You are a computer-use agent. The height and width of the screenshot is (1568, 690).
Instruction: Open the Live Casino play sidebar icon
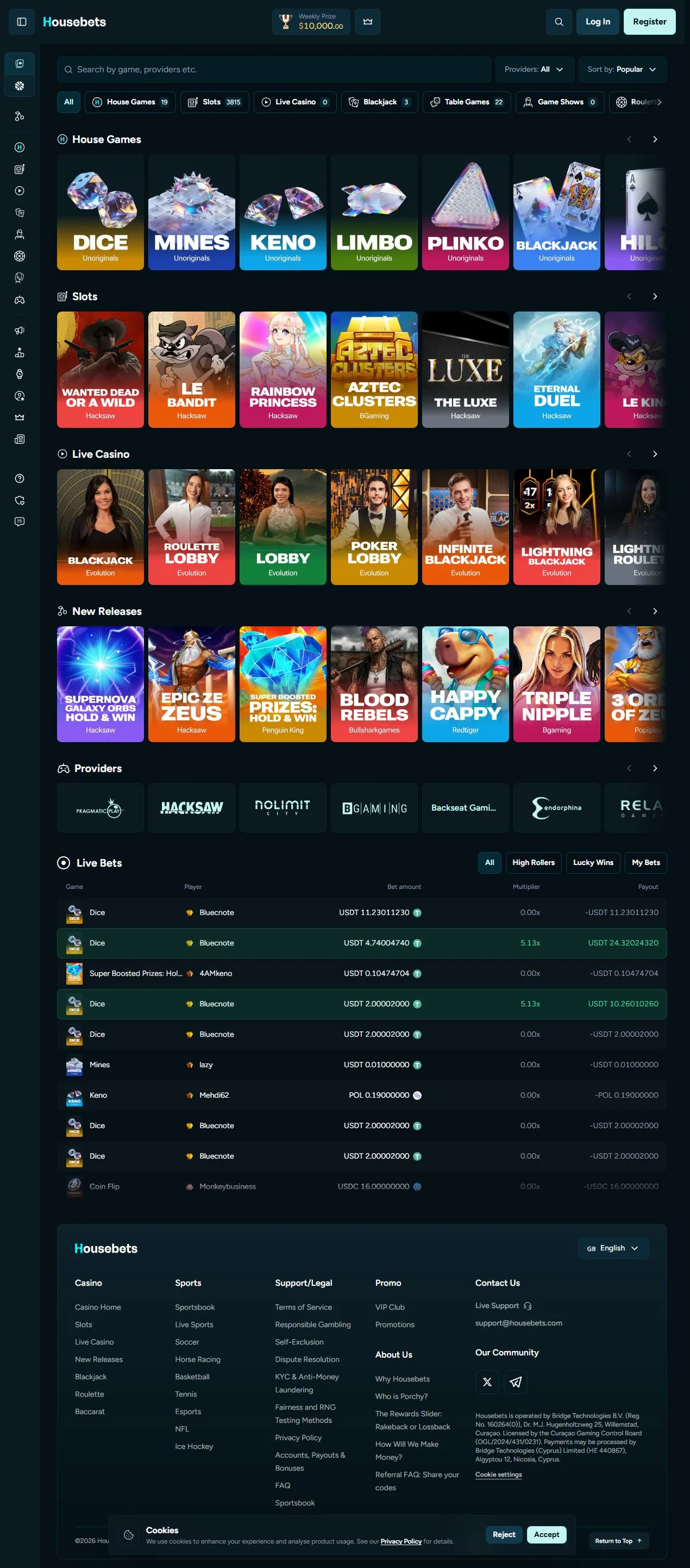(20, 190)
